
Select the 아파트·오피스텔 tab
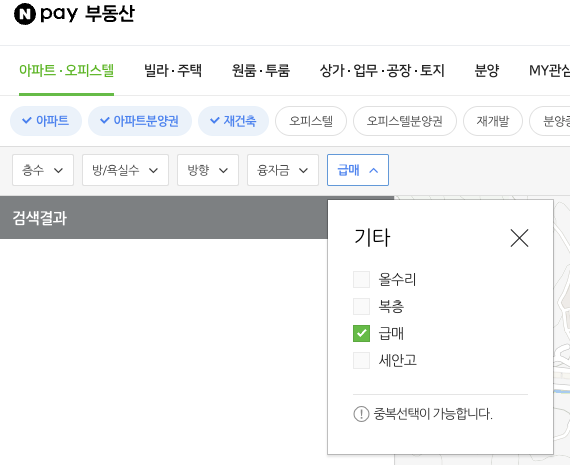[67, 70]
